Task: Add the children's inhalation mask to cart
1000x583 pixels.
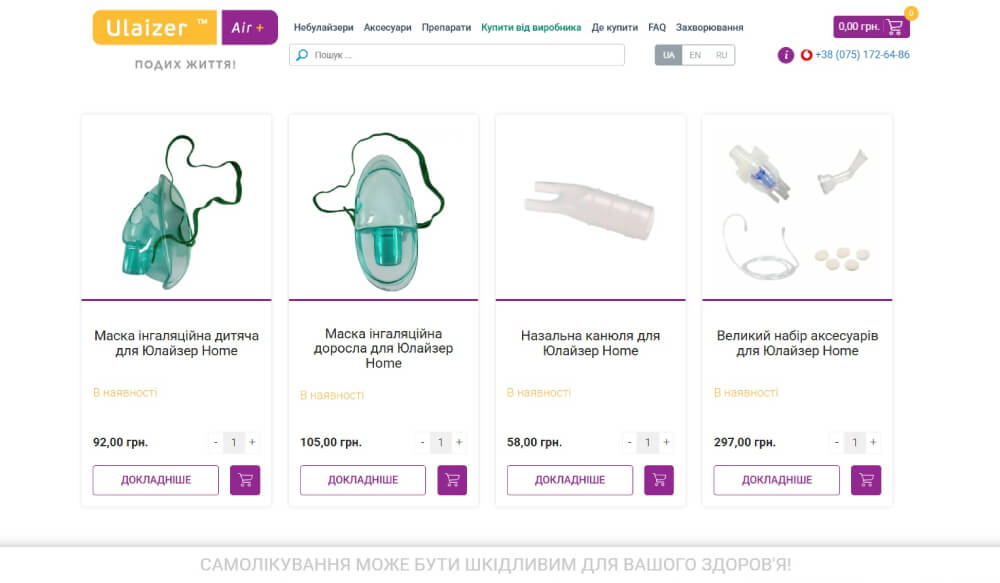Action: 245,480
